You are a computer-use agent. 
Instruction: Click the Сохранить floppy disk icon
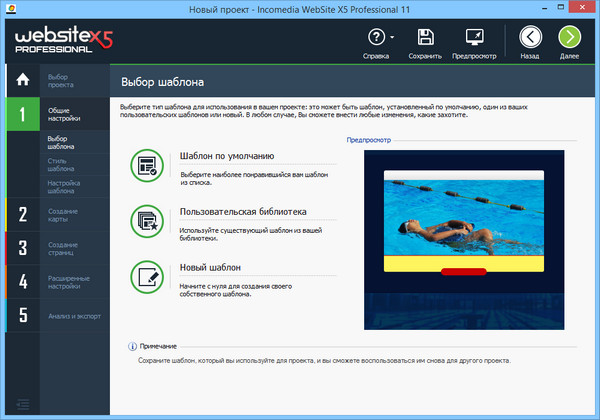425,38
